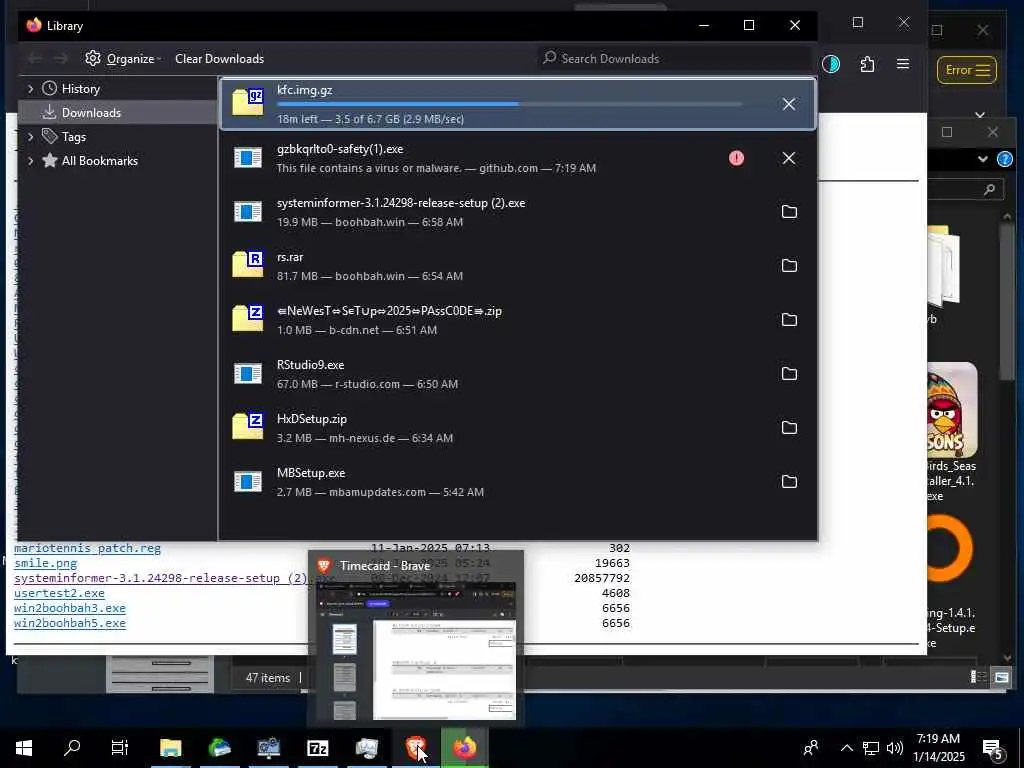Show NeWesT SeTUp 2025 zip in folder
Image resolution: width=1024 pixels, height=768 pixels.
click(789, 319)
